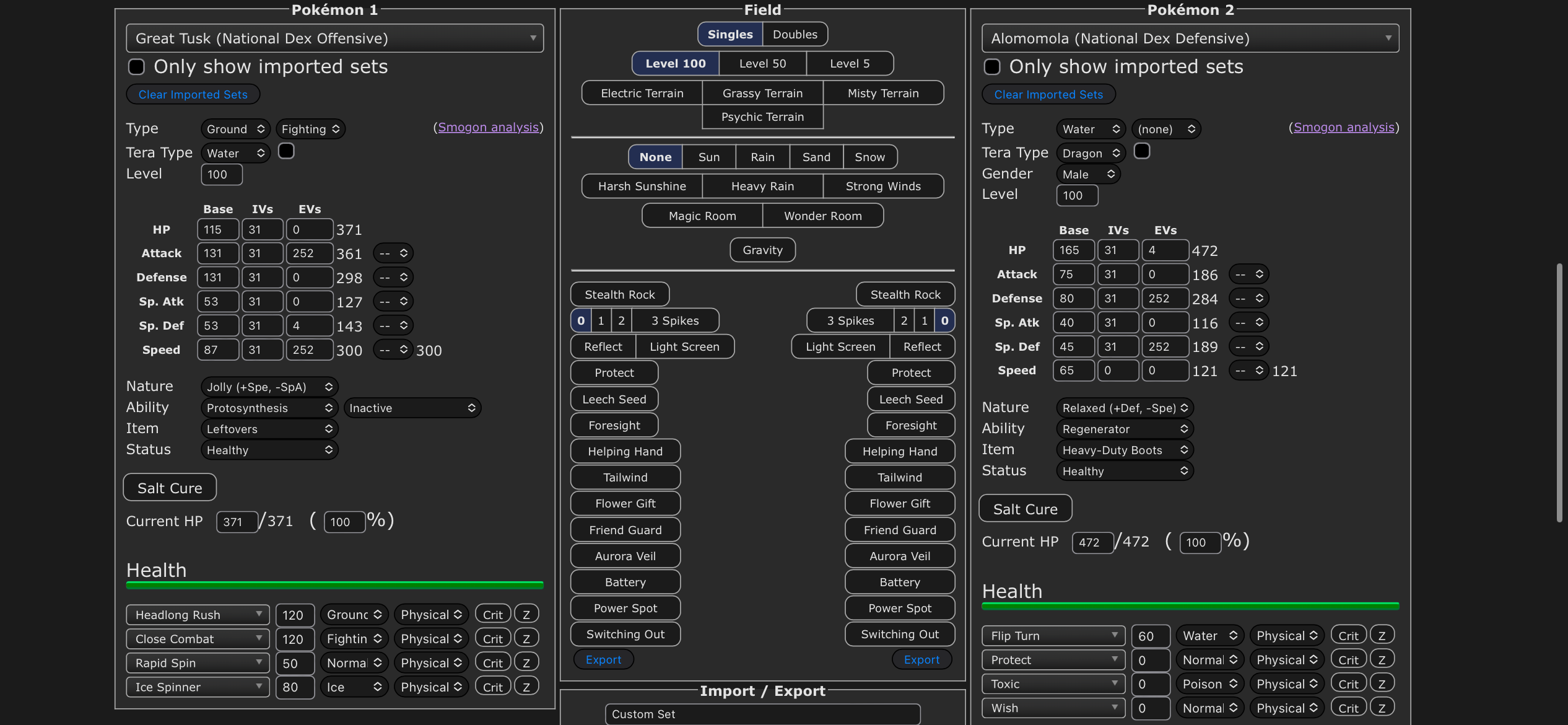This screenshot has height=725, width=1568.
Task: Select Level 5 option
Action: 850,63
